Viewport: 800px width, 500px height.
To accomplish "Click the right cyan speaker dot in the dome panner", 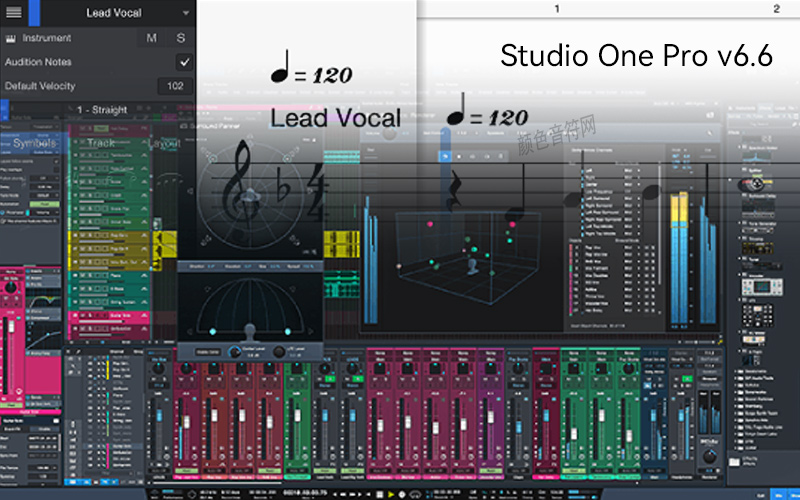I will coord(288,332).
